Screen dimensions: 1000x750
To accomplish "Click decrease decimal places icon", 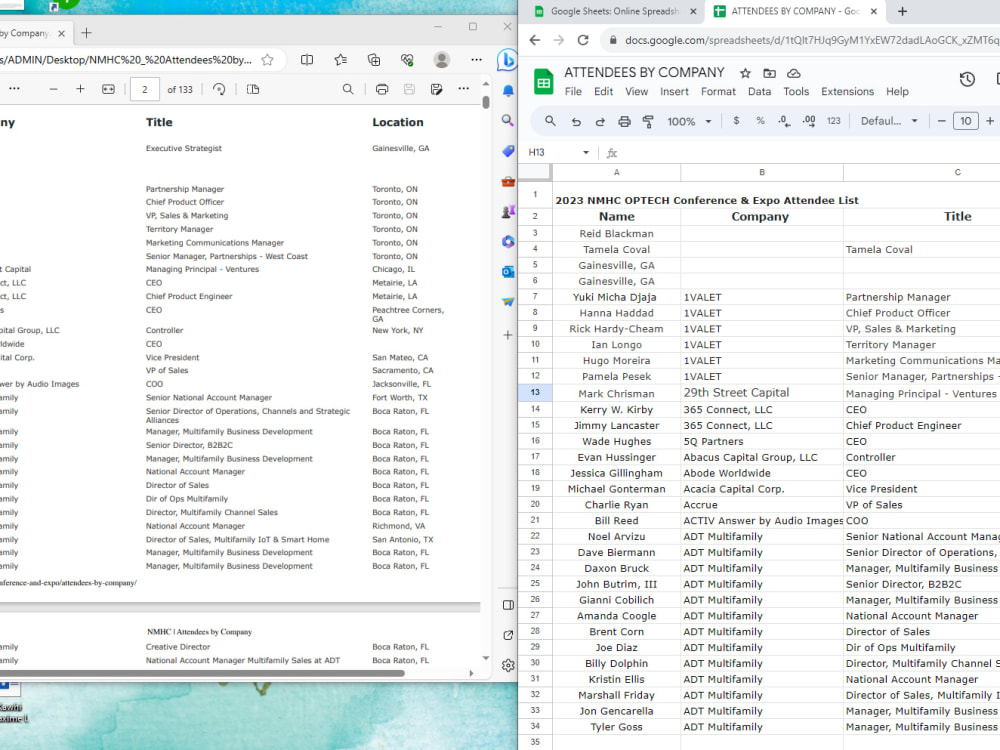I will 784,121.
